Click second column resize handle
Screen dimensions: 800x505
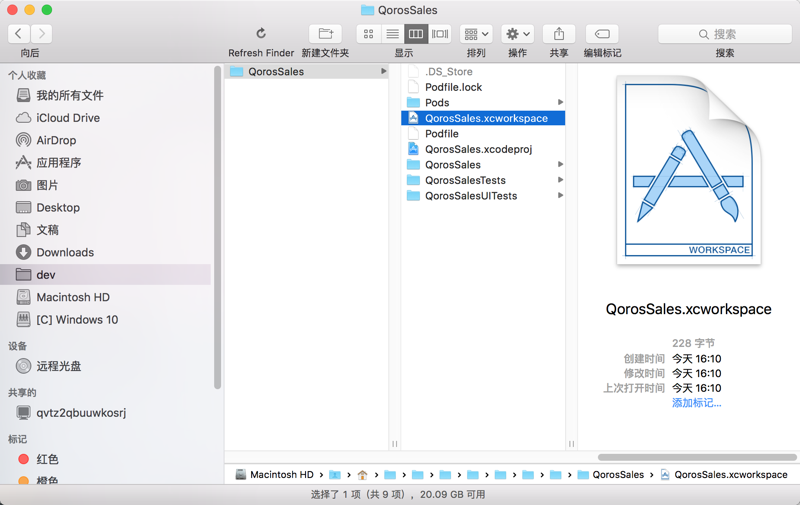(x=571, y=444)
